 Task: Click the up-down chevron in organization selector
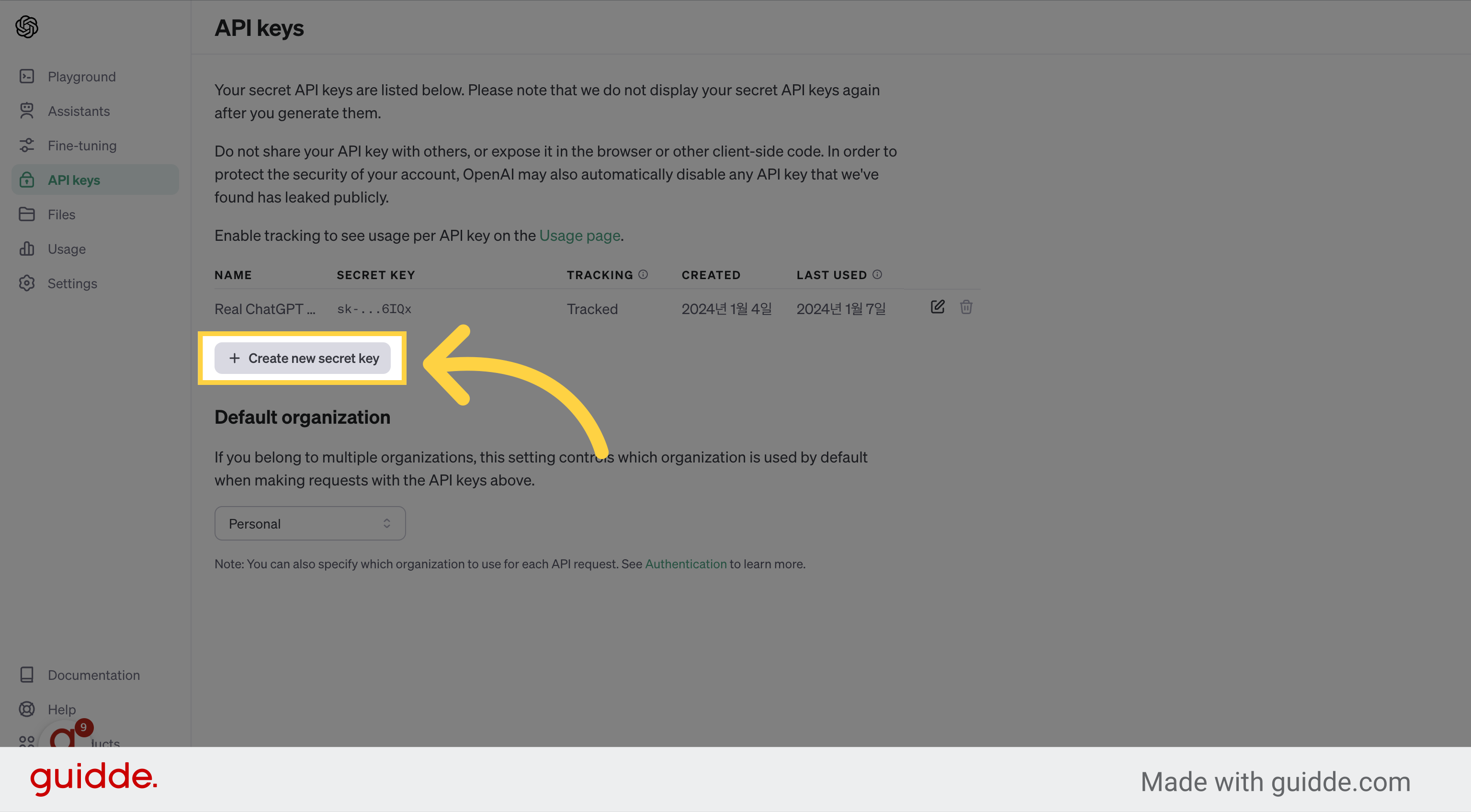[x=386, y=523]
